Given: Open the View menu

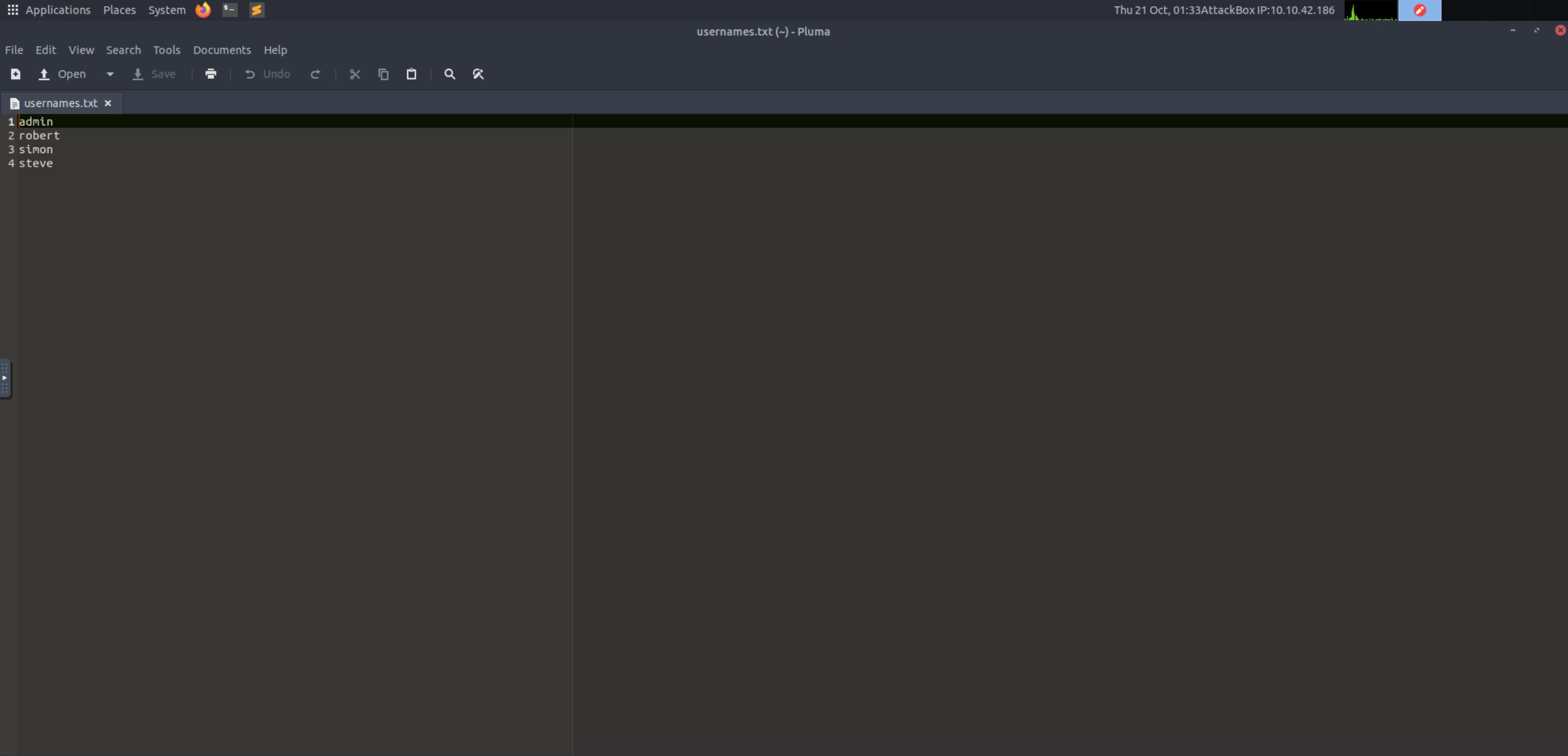Looking at the screenshot, I should click(x=81, y=50).
